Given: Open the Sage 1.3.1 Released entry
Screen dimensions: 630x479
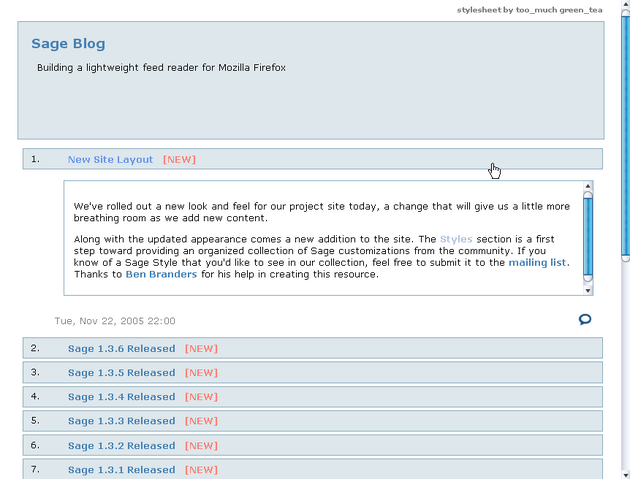Looking at the screenshot, I should coord(121,470).
